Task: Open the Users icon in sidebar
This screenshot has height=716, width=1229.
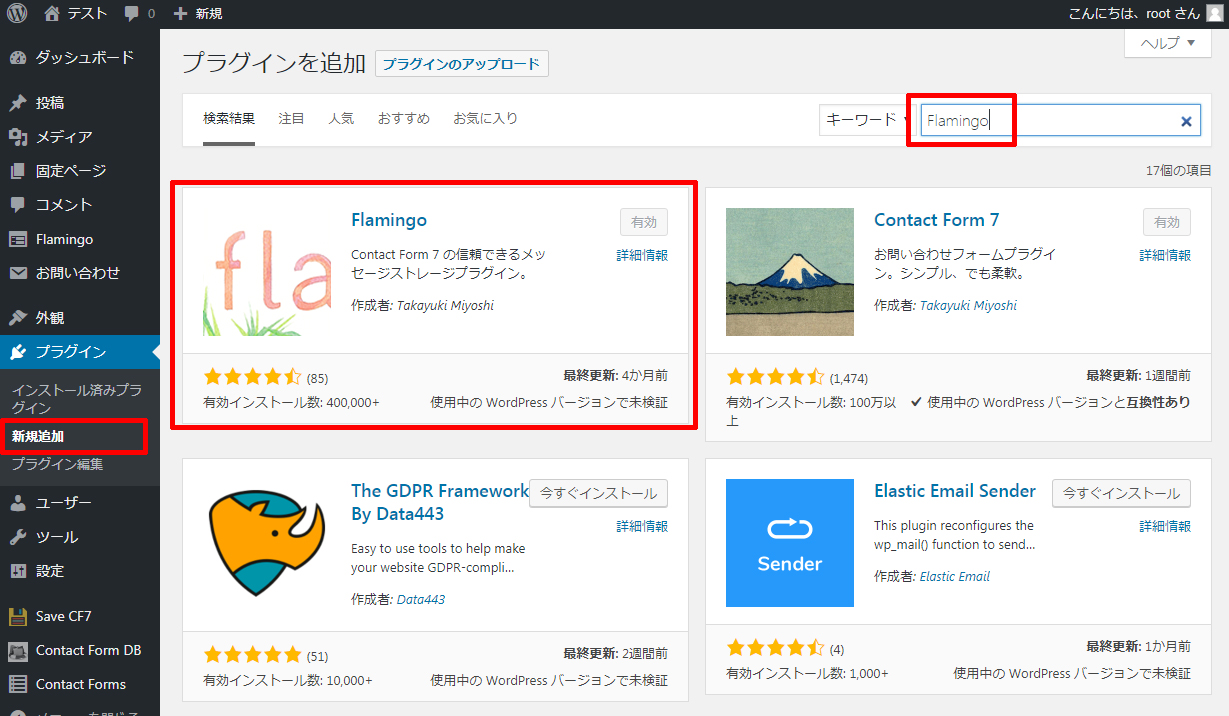Action: tap(18, 503)
